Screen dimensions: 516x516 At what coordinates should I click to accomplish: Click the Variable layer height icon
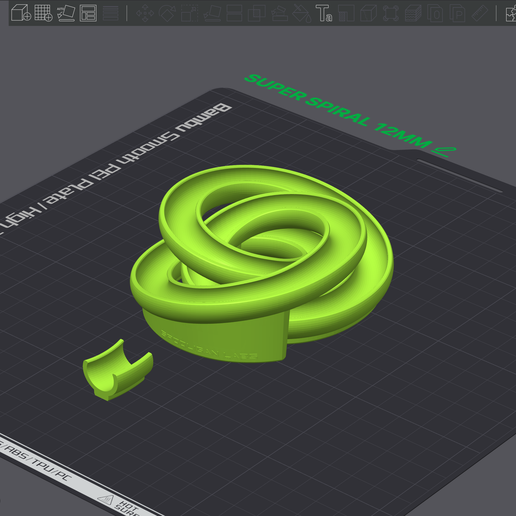111,13
